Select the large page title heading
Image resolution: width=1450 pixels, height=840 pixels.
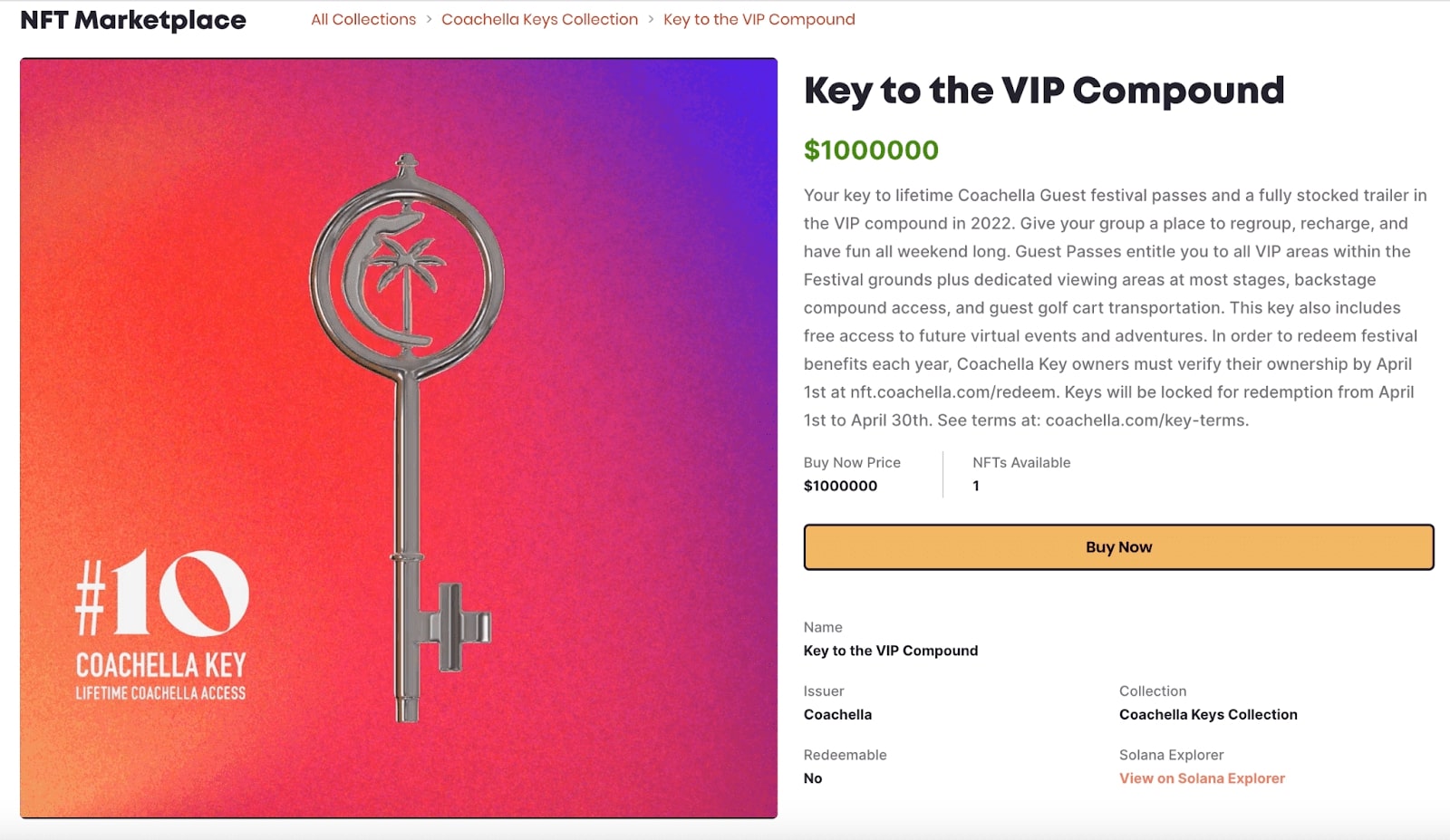pyautogui.click(x=1044, y=91)
